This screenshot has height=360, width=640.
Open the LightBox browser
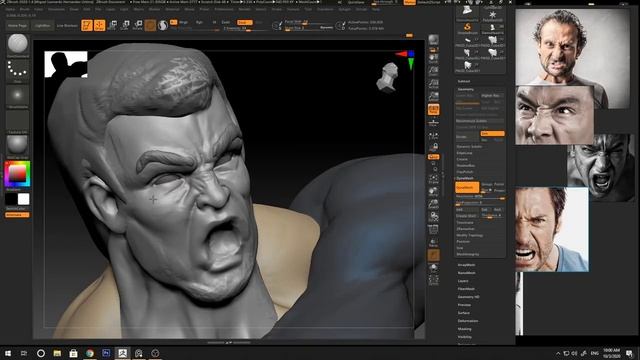(x=42, y=25)
